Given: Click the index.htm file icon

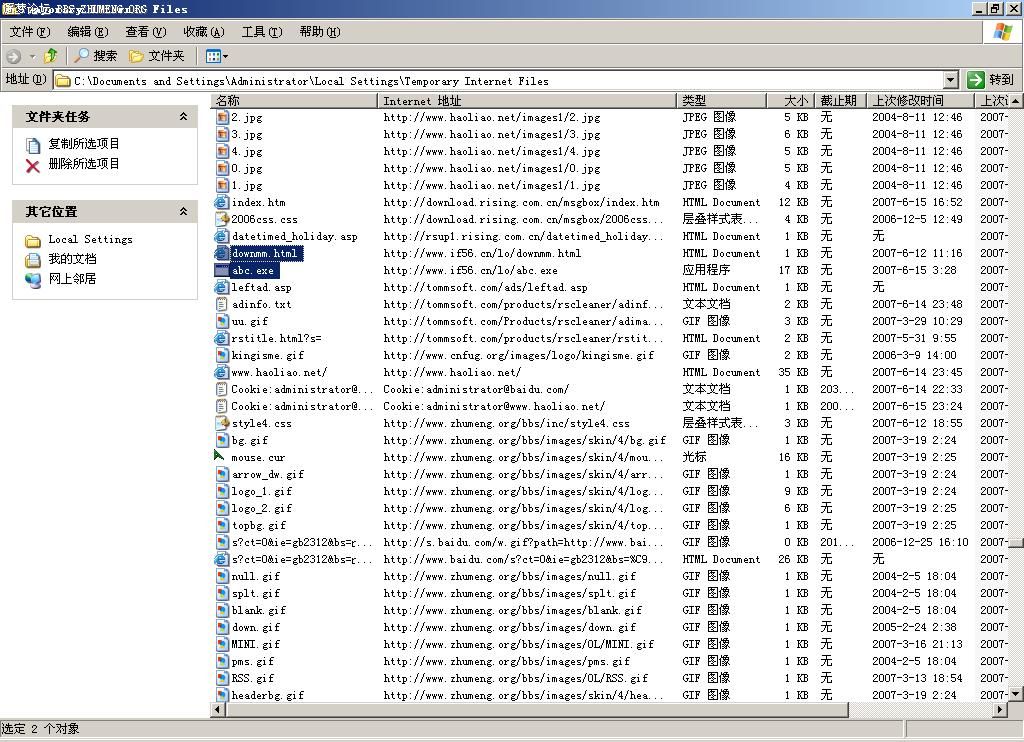Looking at the screenshot, I should [222, 202].
